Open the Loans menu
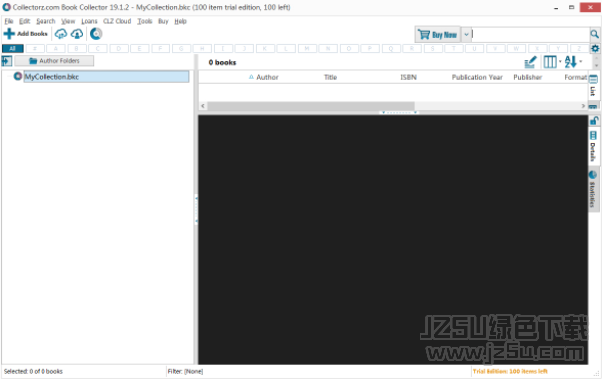This screenshot has height=379, width=602. point(89,21)
